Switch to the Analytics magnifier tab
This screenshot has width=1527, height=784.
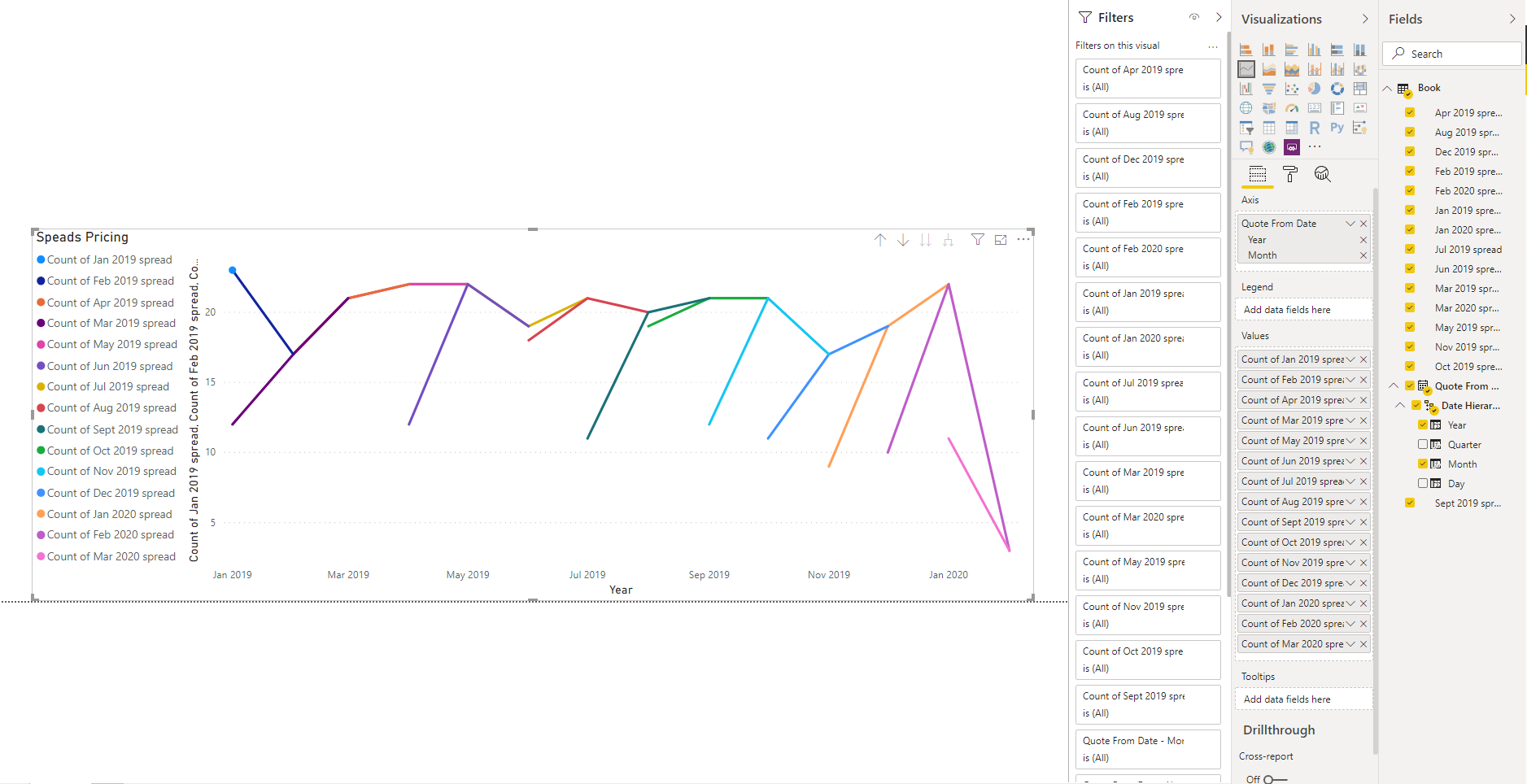(1323, 174)
